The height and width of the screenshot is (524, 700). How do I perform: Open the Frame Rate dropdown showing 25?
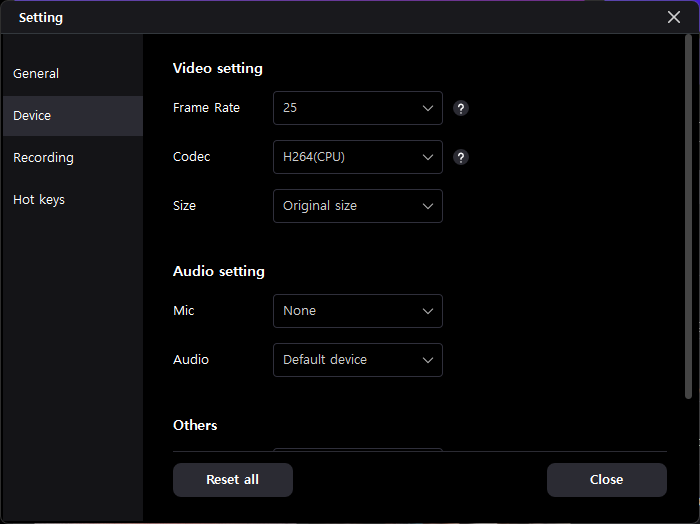click(357, 108)
